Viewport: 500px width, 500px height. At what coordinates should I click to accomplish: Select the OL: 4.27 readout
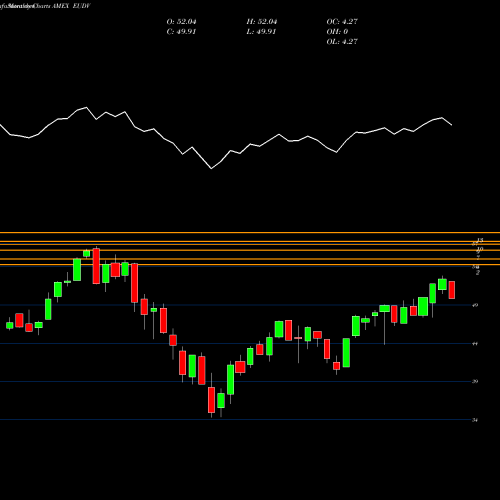[342, 42]
